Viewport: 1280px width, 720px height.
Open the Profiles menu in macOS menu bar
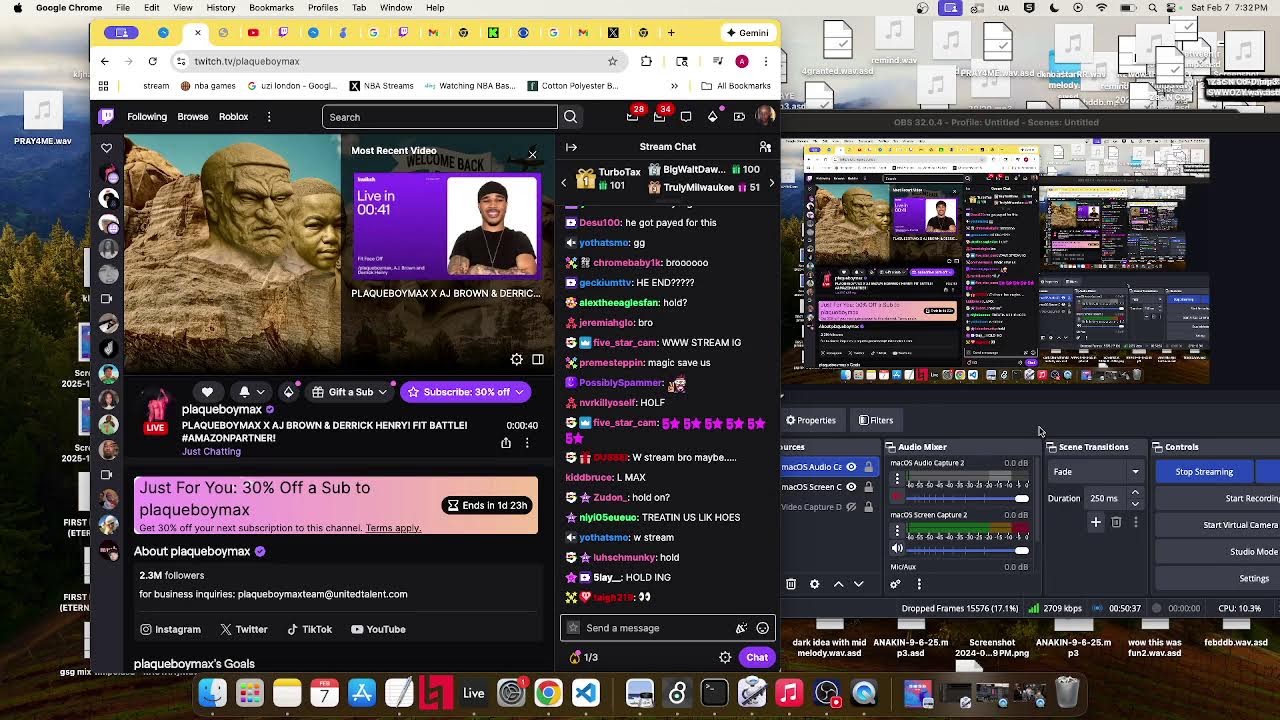click(x=322, y=8)
